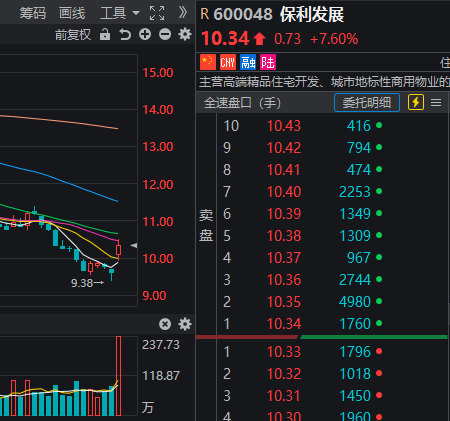Open 委托明细 order details
The height and width of the screenshot is (421, 450).
click(x=367, y=102)
